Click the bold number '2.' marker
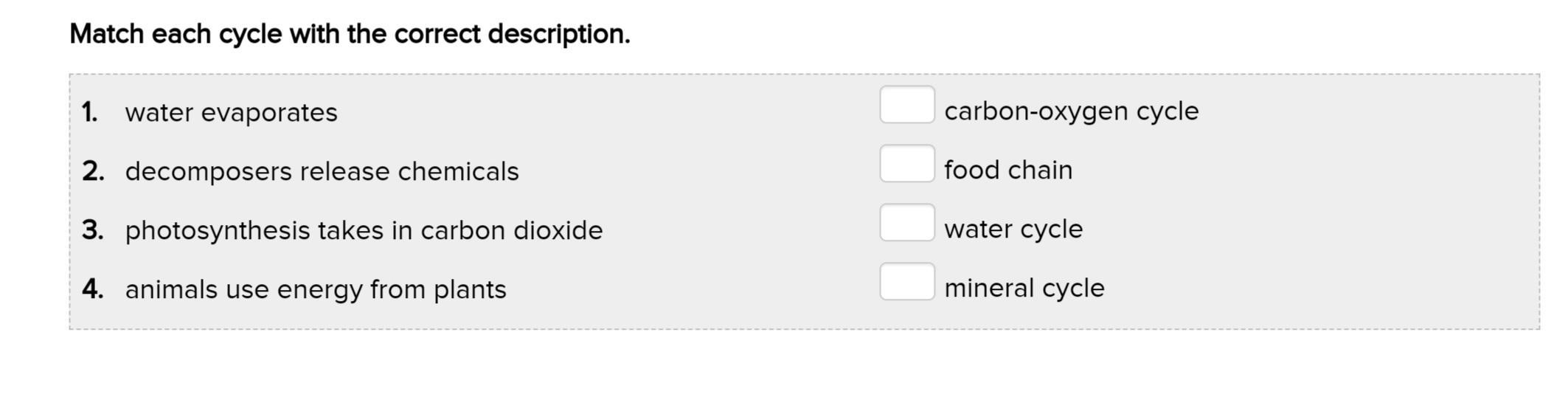1568x397 pixels. click(93, 172)
